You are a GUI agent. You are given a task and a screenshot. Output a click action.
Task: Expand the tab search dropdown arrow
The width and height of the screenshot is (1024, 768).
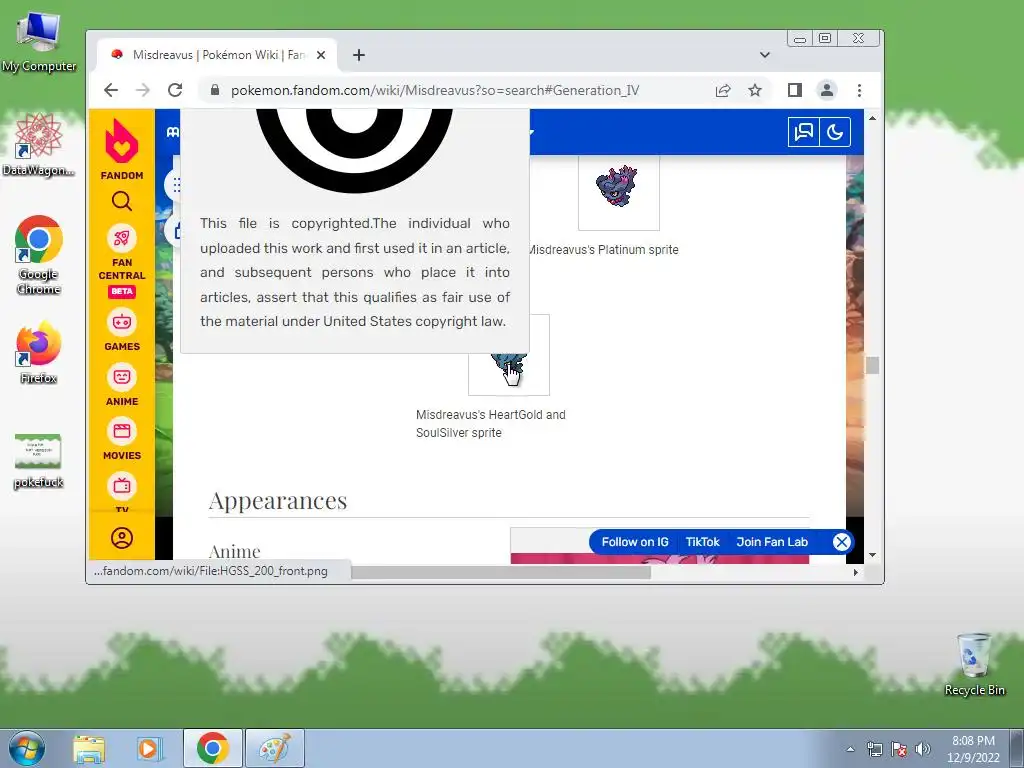765,55
